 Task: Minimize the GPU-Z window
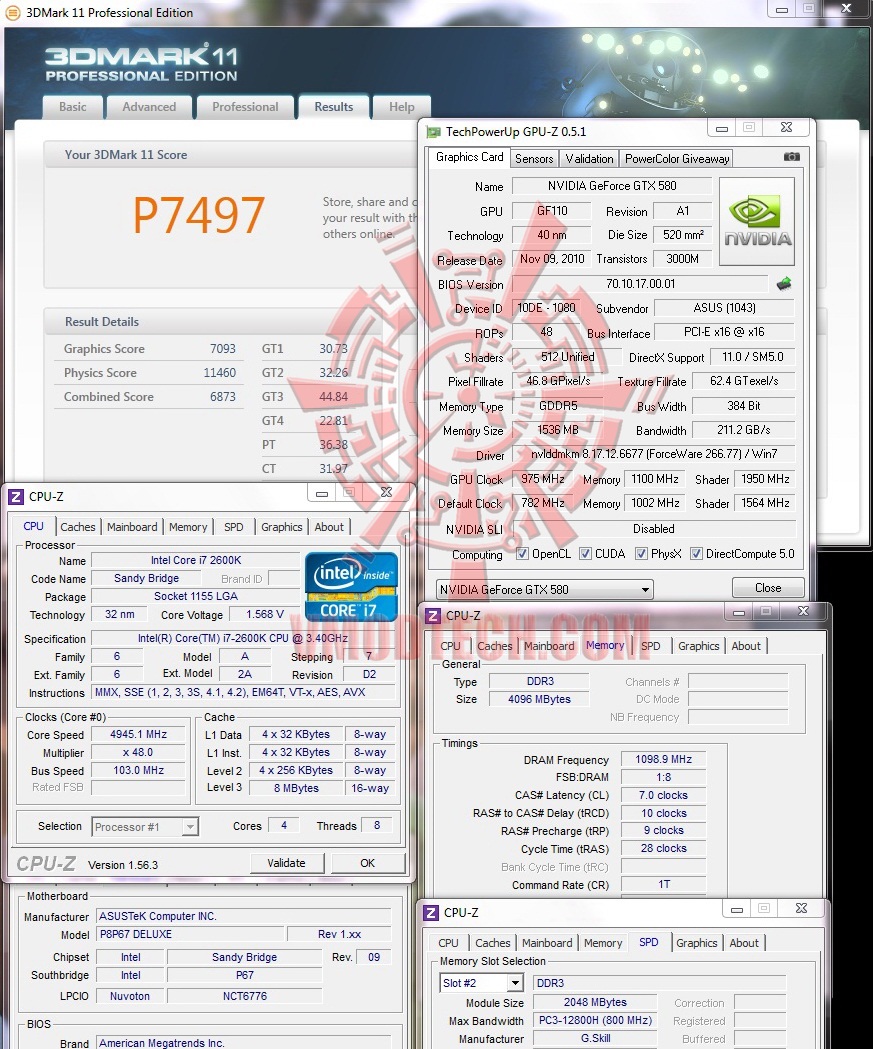click(x=722, y=128)
